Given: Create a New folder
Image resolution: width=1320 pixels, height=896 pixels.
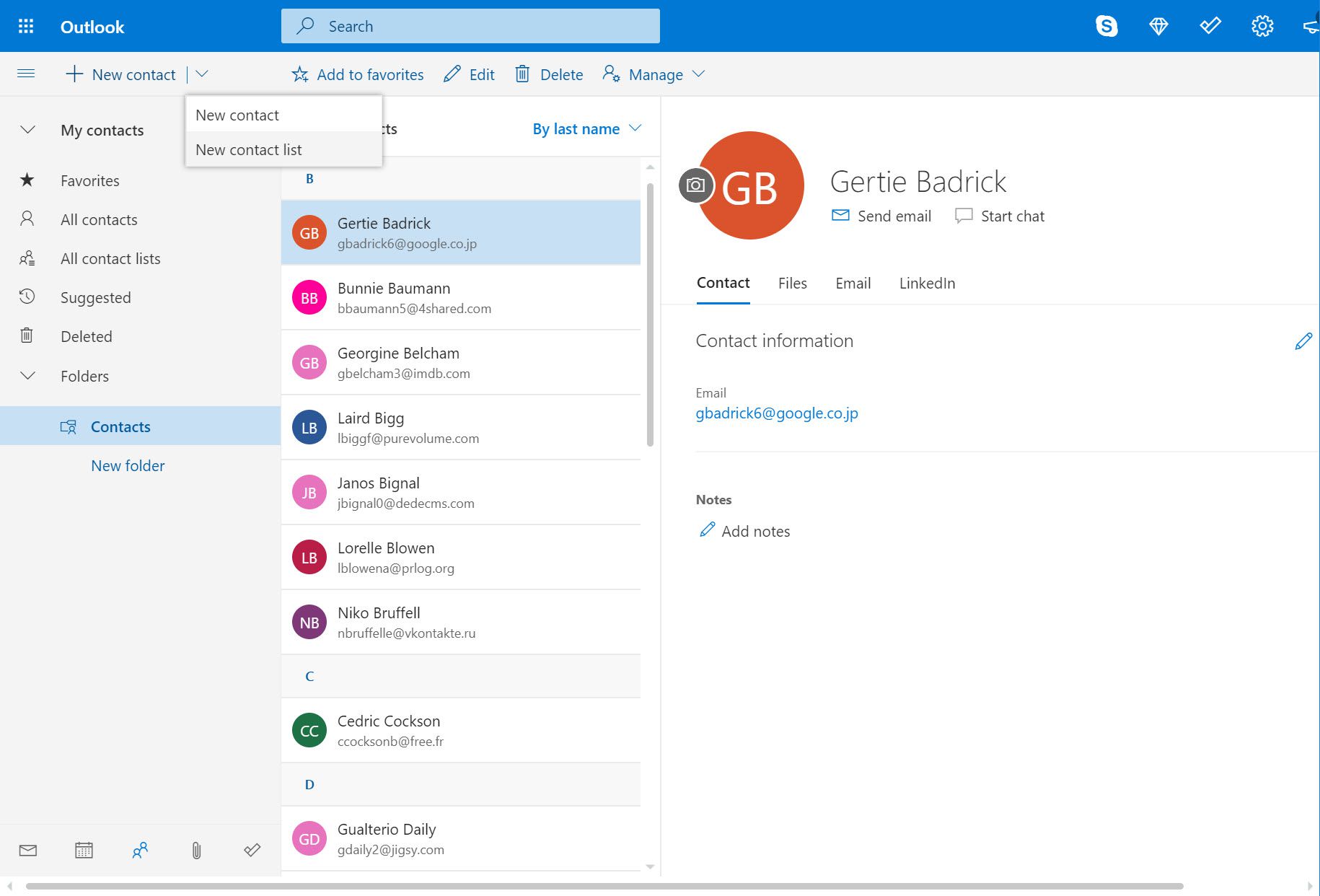Looking at the screenshot, I should coord(128,465).
